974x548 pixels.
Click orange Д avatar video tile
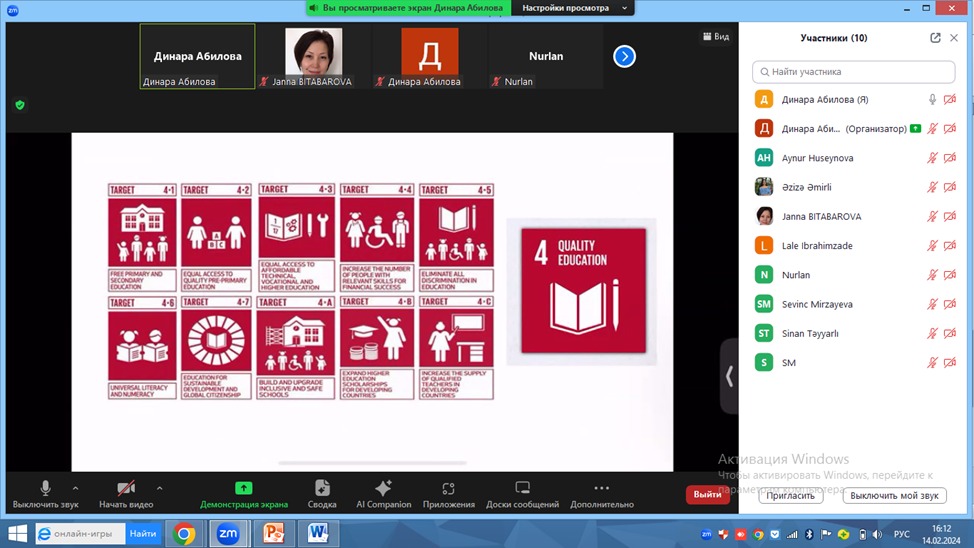click(x=430, y=57)
